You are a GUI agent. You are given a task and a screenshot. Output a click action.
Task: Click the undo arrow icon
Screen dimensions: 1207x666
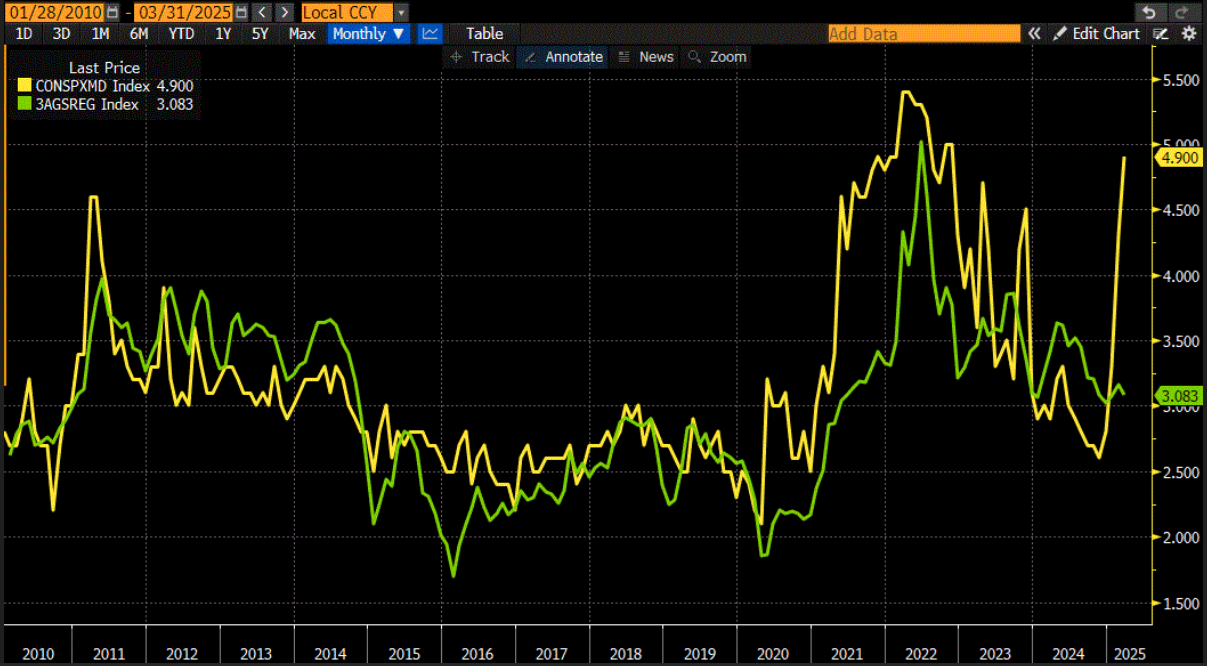coord(1149,12)
